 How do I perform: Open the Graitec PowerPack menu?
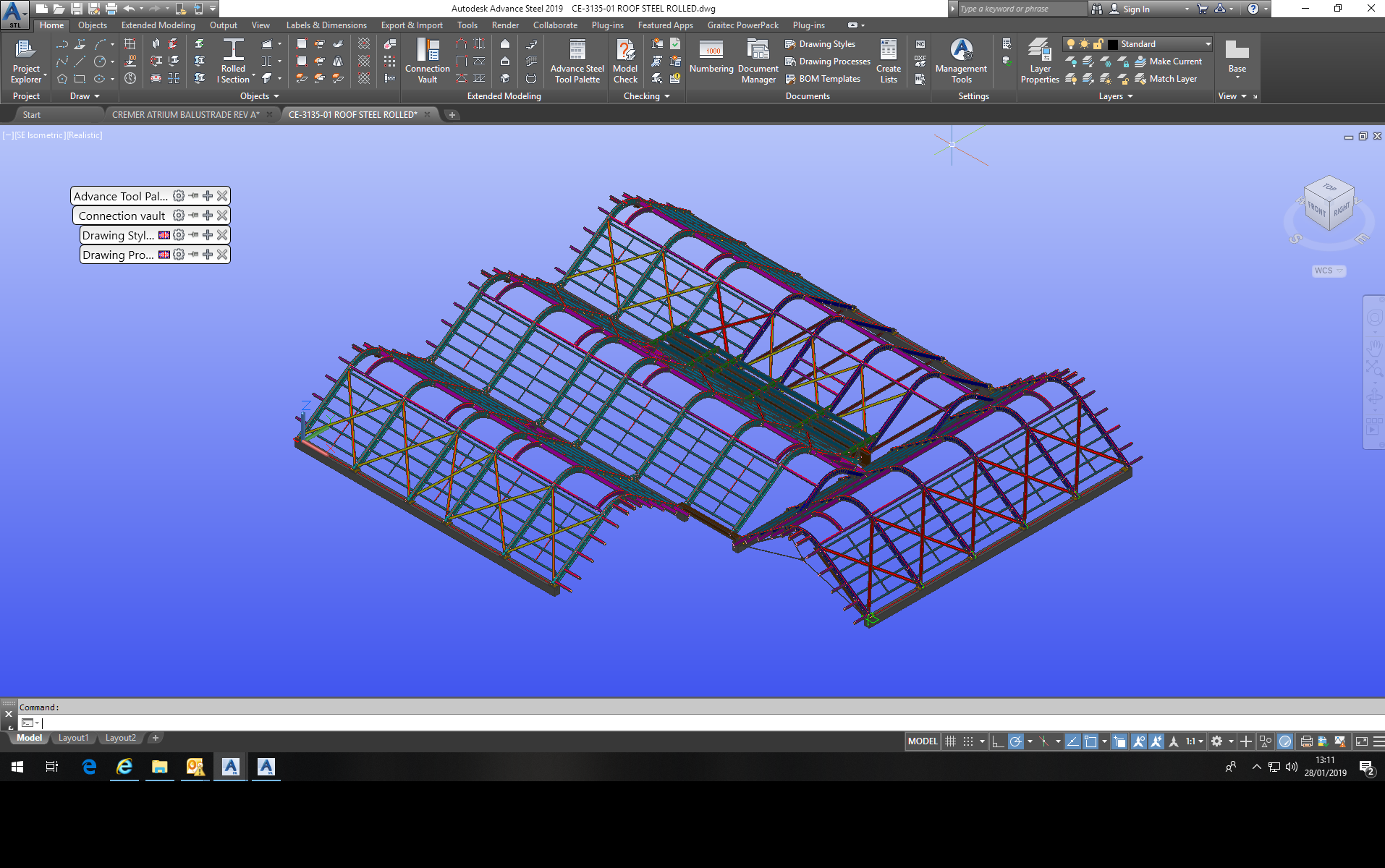742,25
